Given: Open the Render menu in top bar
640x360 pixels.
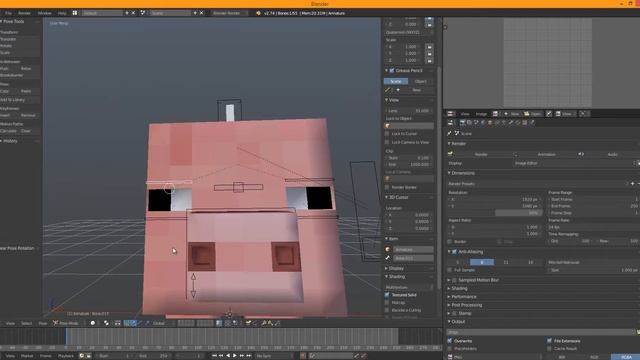Looking at the screenshot, I should click(24, 13).
